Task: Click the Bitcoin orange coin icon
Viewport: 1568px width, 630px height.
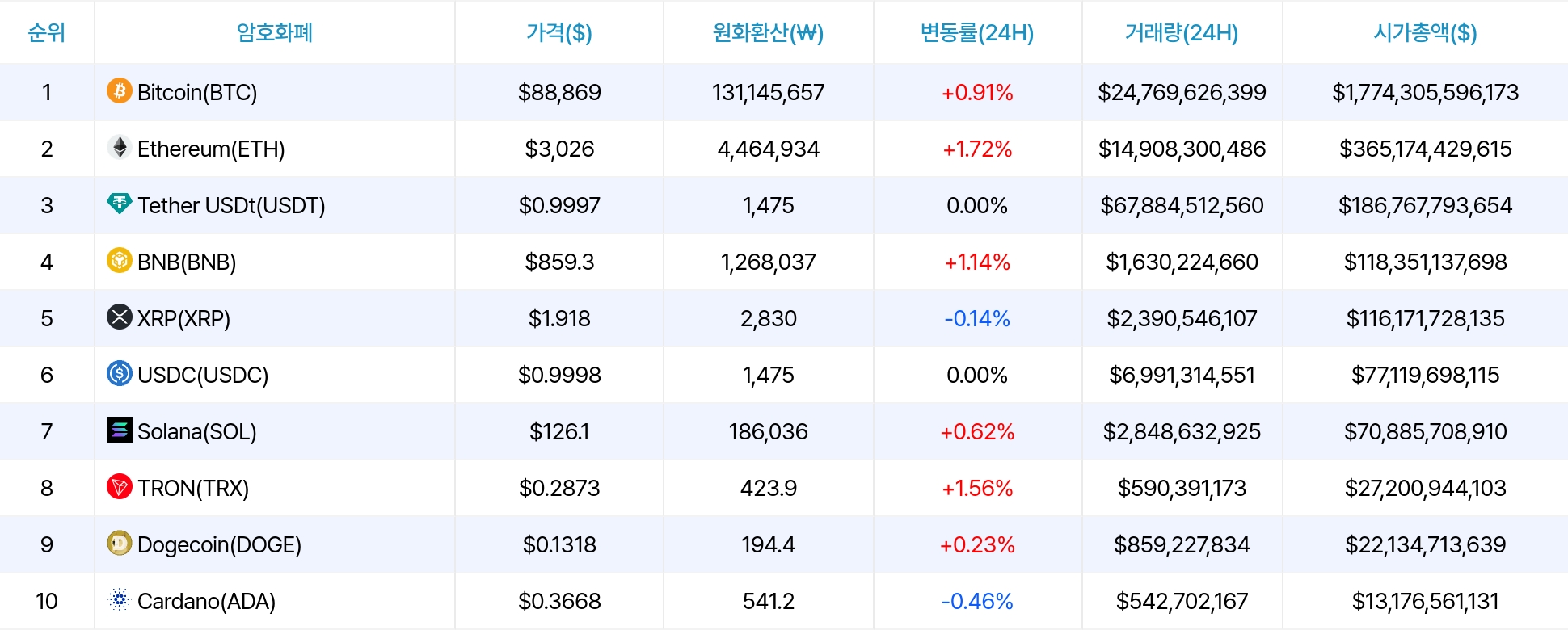Action: tap(120, 90)
